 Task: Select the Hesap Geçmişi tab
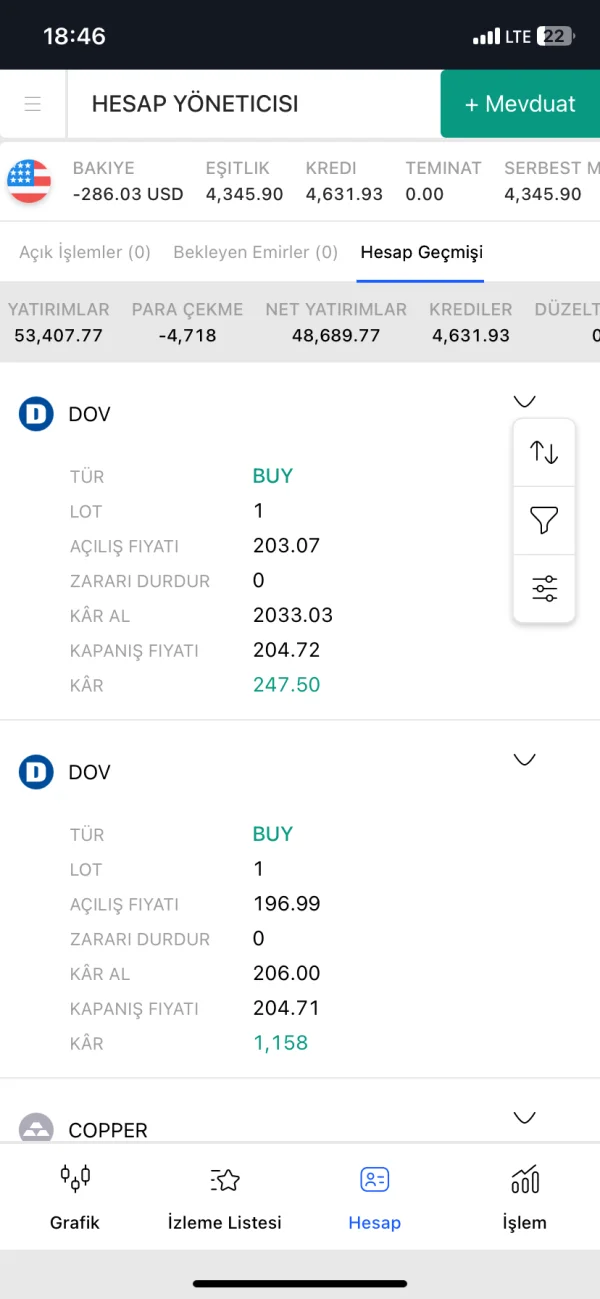click(421, 252)
